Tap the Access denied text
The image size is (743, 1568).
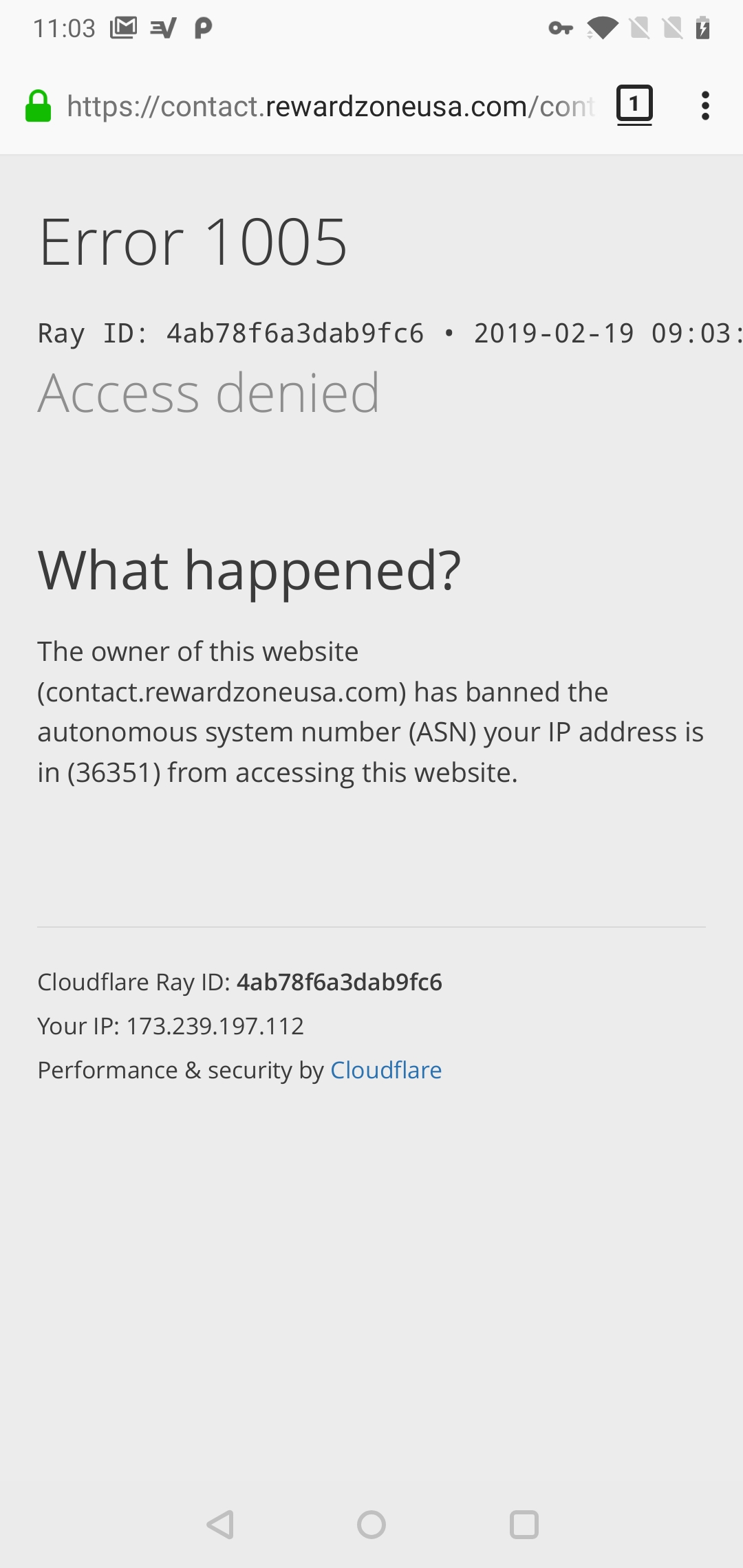tap(208, 392)
